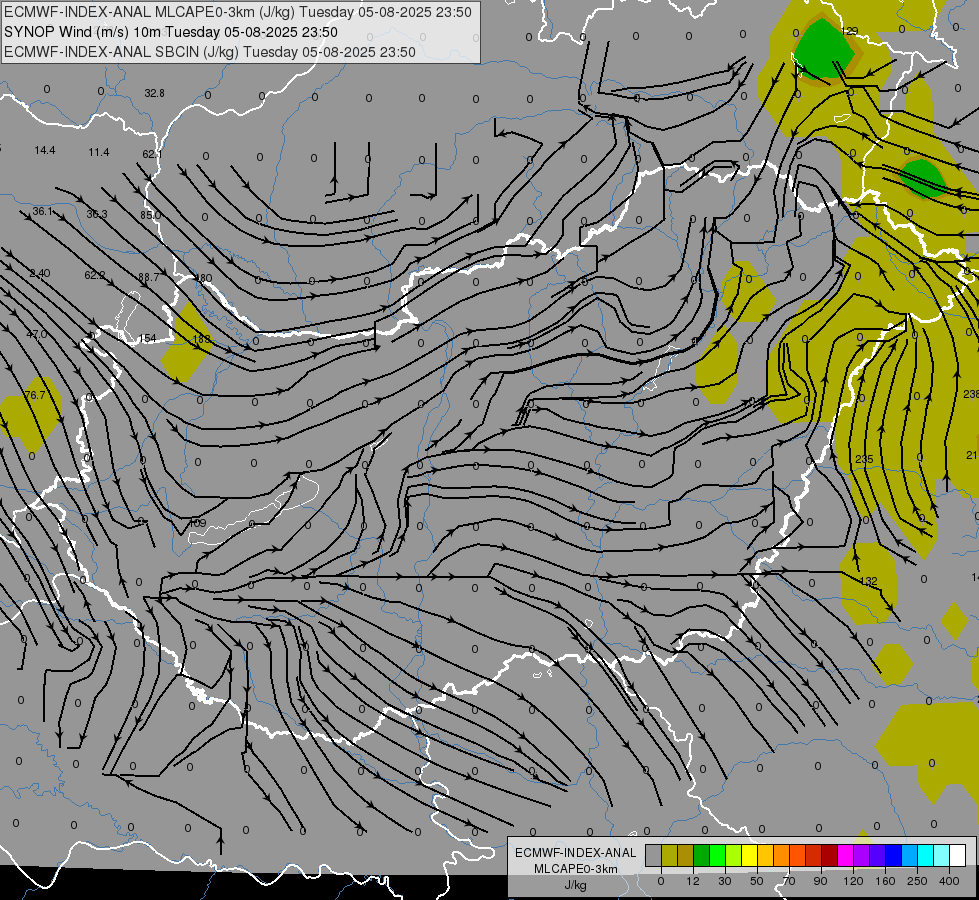Click the map value 47.0

coord(37,334)
